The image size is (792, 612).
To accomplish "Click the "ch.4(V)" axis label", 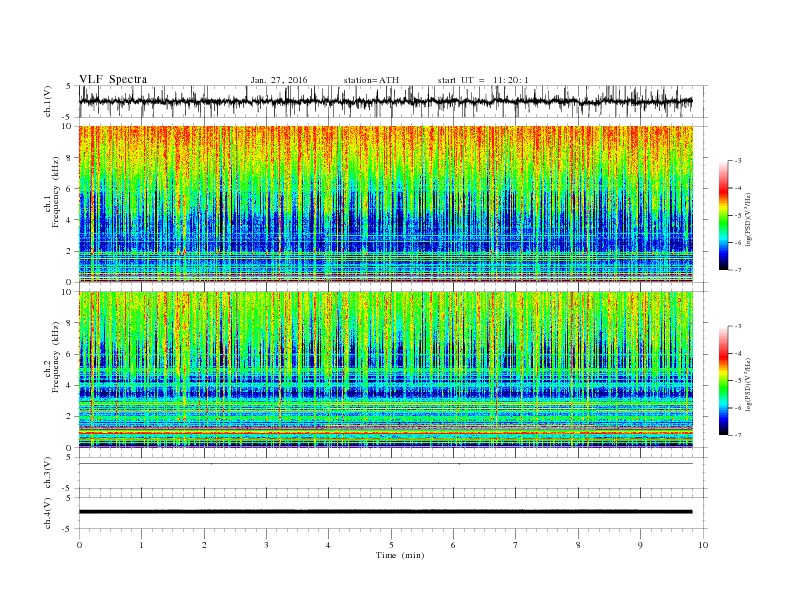I will 48,513.
